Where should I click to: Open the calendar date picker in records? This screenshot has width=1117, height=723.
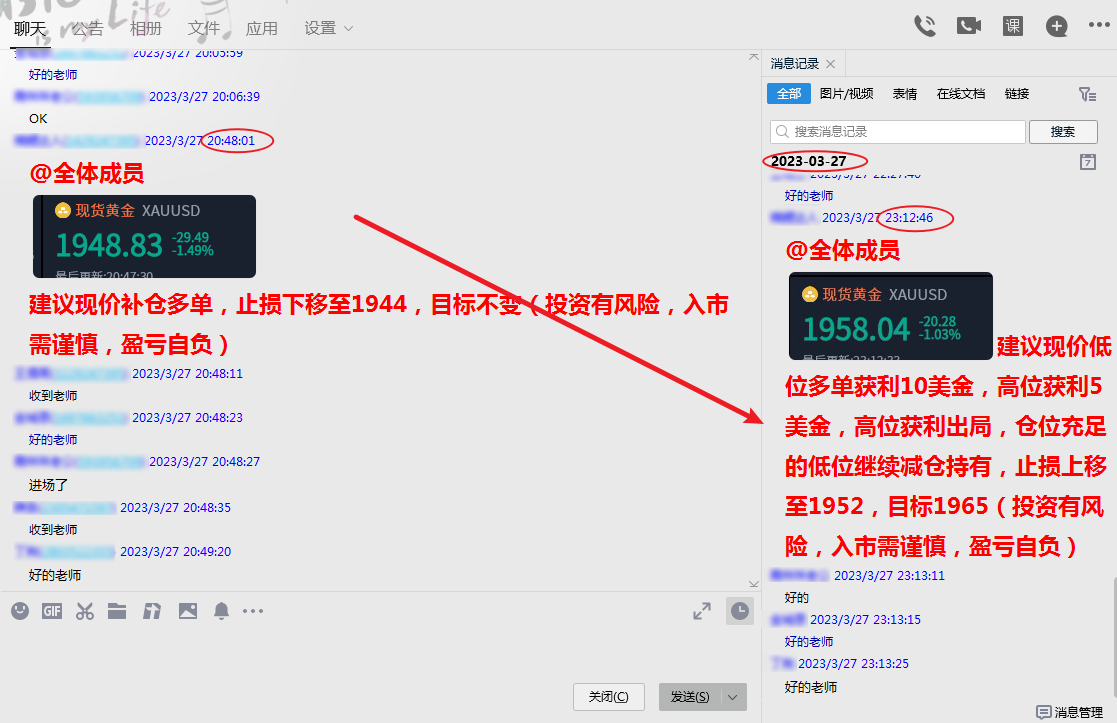pos(1088,162)
